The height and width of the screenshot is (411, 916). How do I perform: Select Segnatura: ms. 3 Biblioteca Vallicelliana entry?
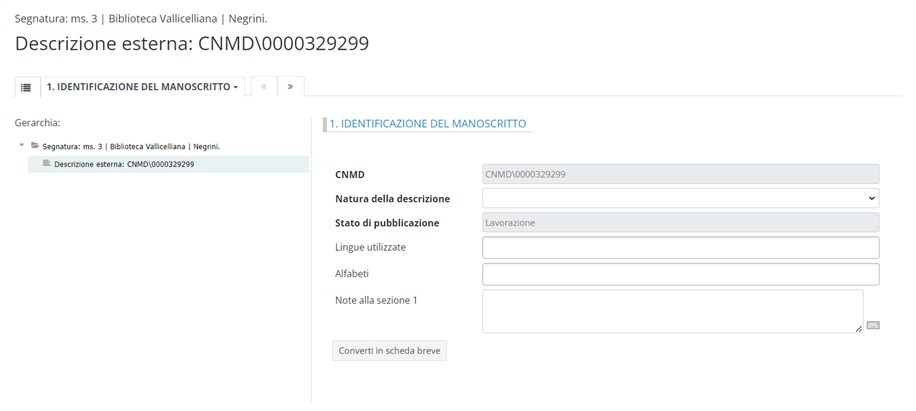(x=131, y=146)
